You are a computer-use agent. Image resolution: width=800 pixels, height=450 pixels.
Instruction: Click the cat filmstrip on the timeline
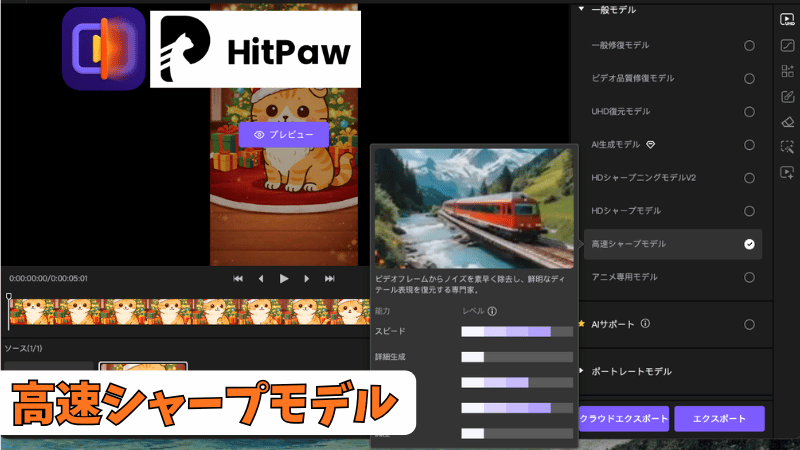(190, 312)
